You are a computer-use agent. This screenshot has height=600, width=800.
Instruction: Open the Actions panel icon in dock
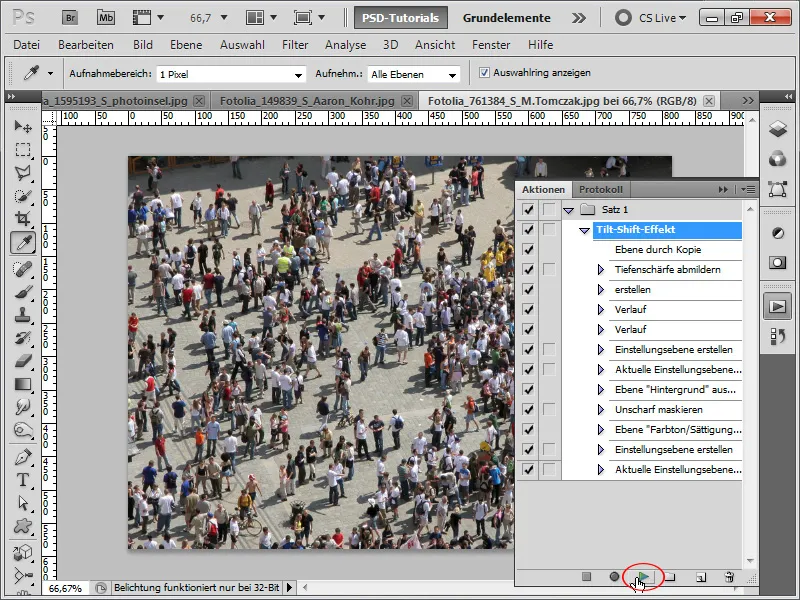pyautogui.click(x=778, y=307)
